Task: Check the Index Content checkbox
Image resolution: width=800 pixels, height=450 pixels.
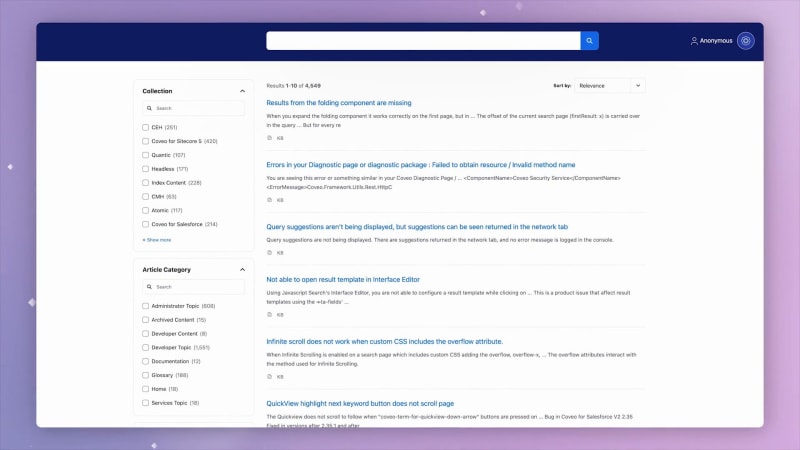Action: point(145,182)
